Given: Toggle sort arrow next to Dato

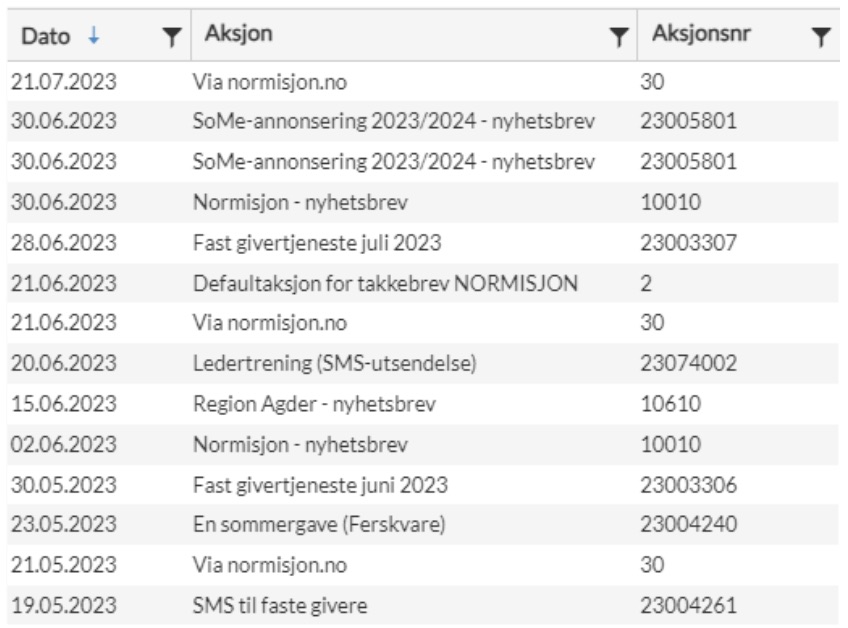Looking at the screenshot, I should click(x=94, y=36).
